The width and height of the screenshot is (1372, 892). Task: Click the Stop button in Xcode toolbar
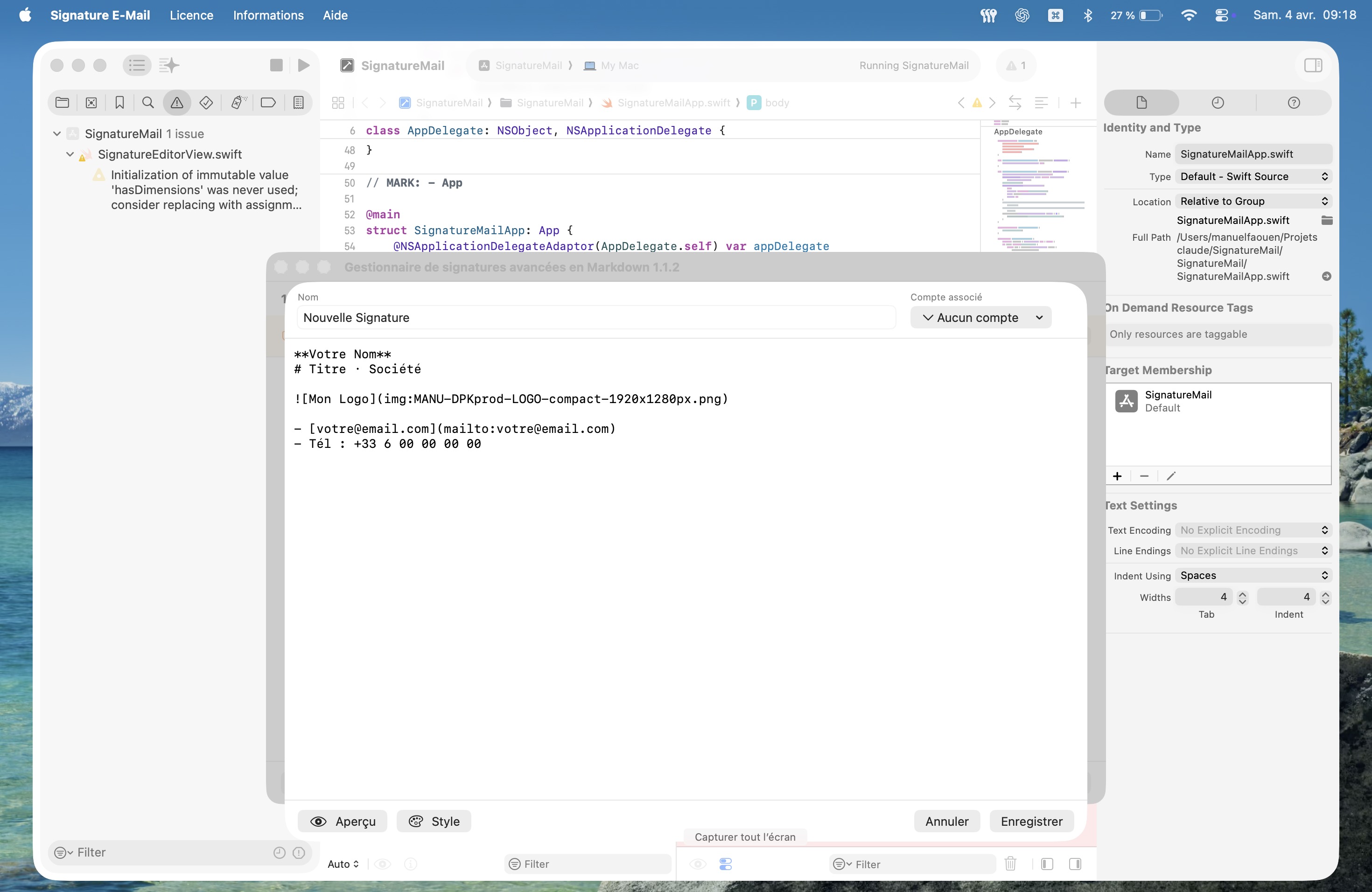click(276, 65)
